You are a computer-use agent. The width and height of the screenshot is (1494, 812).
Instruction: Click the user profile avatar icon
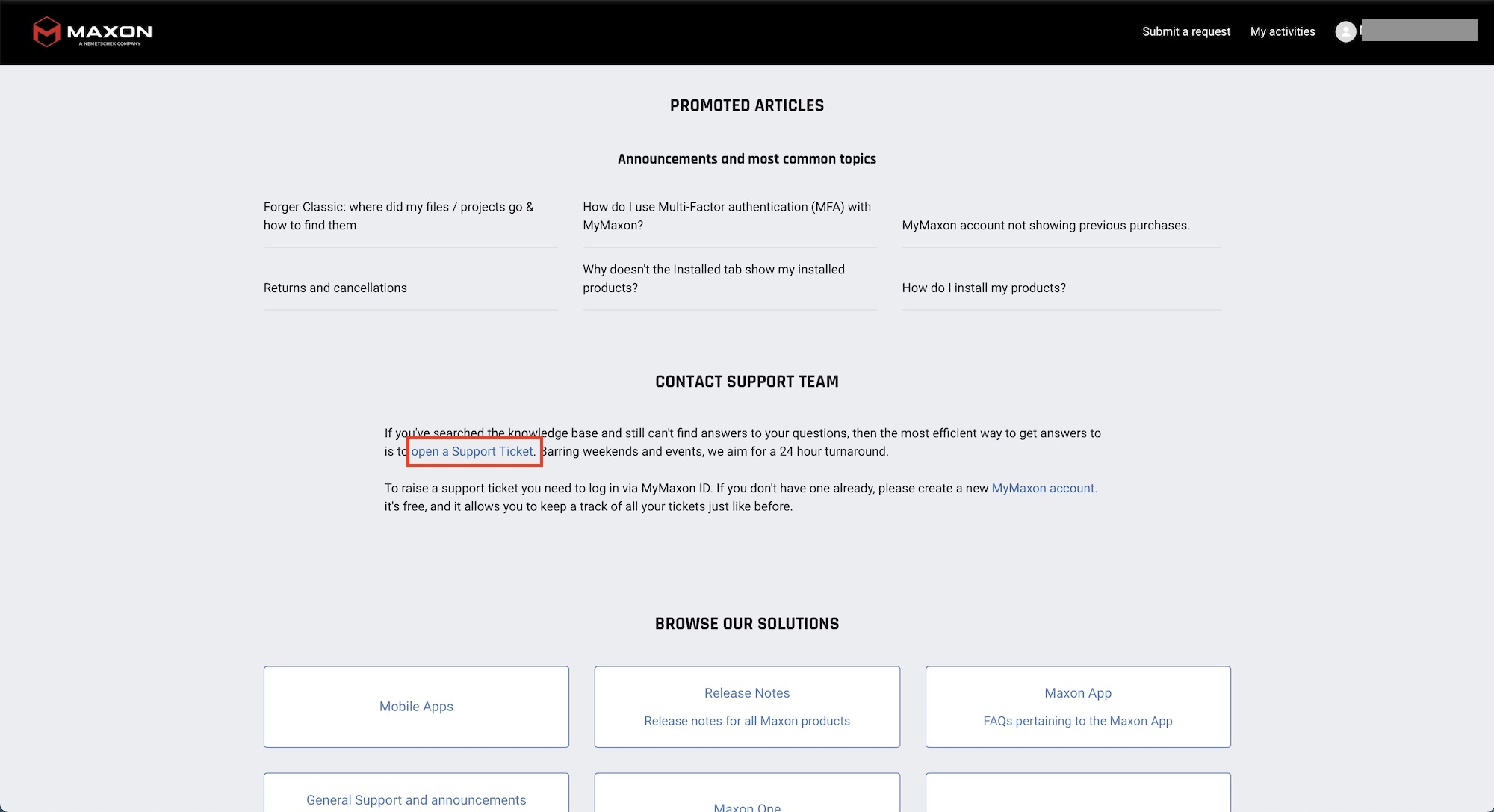[1345, 31]
